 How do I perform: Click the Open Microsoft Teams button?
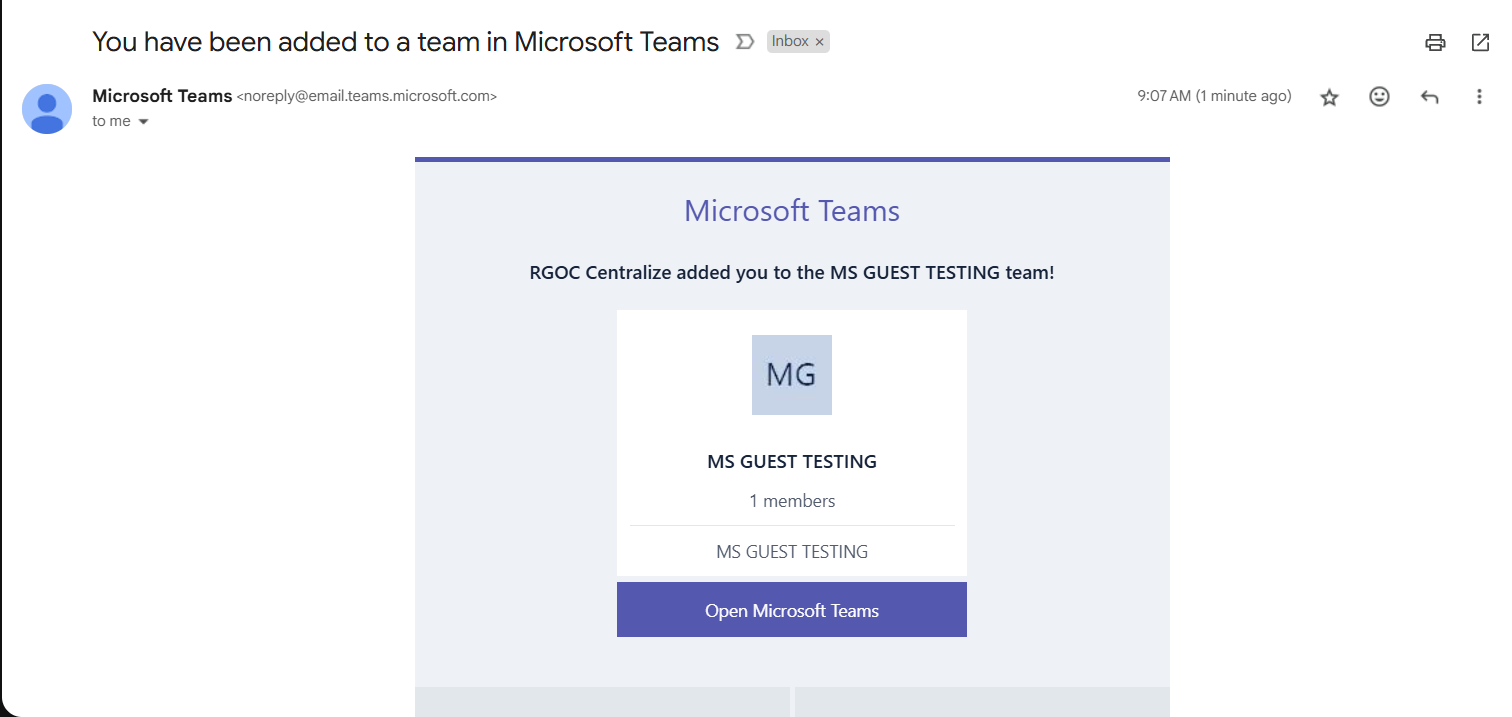[792, 610]
